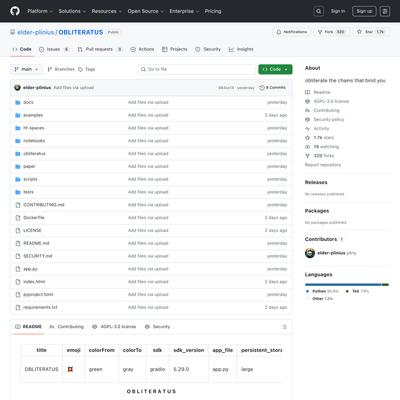
Task: Switch to the Pull requests tab
Action: (100, 49)
